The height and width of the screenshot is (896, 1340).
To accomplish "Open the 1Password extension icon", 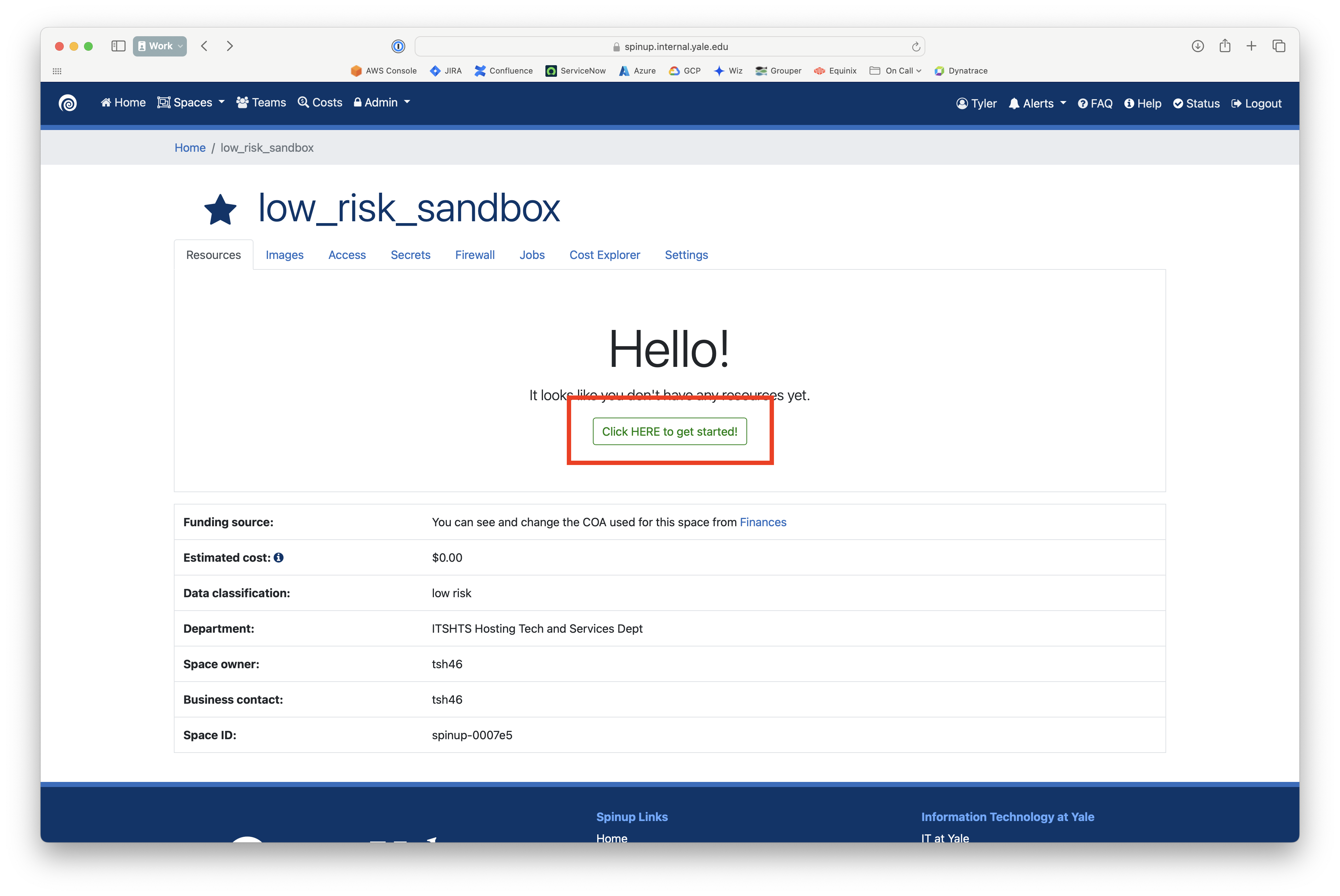I will pos(398,46).
